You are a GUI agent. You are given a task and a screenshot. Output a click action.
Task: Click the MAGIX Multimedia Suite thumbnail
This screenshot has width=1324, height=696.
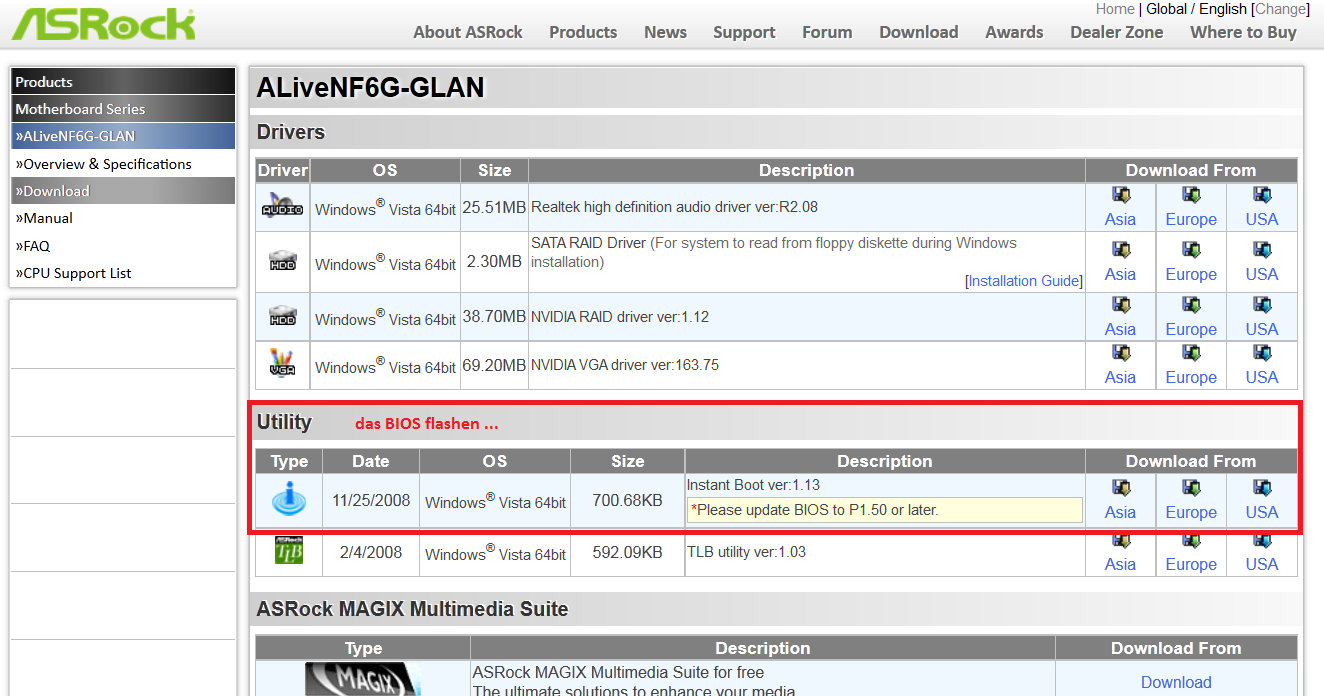click(361, 679)
